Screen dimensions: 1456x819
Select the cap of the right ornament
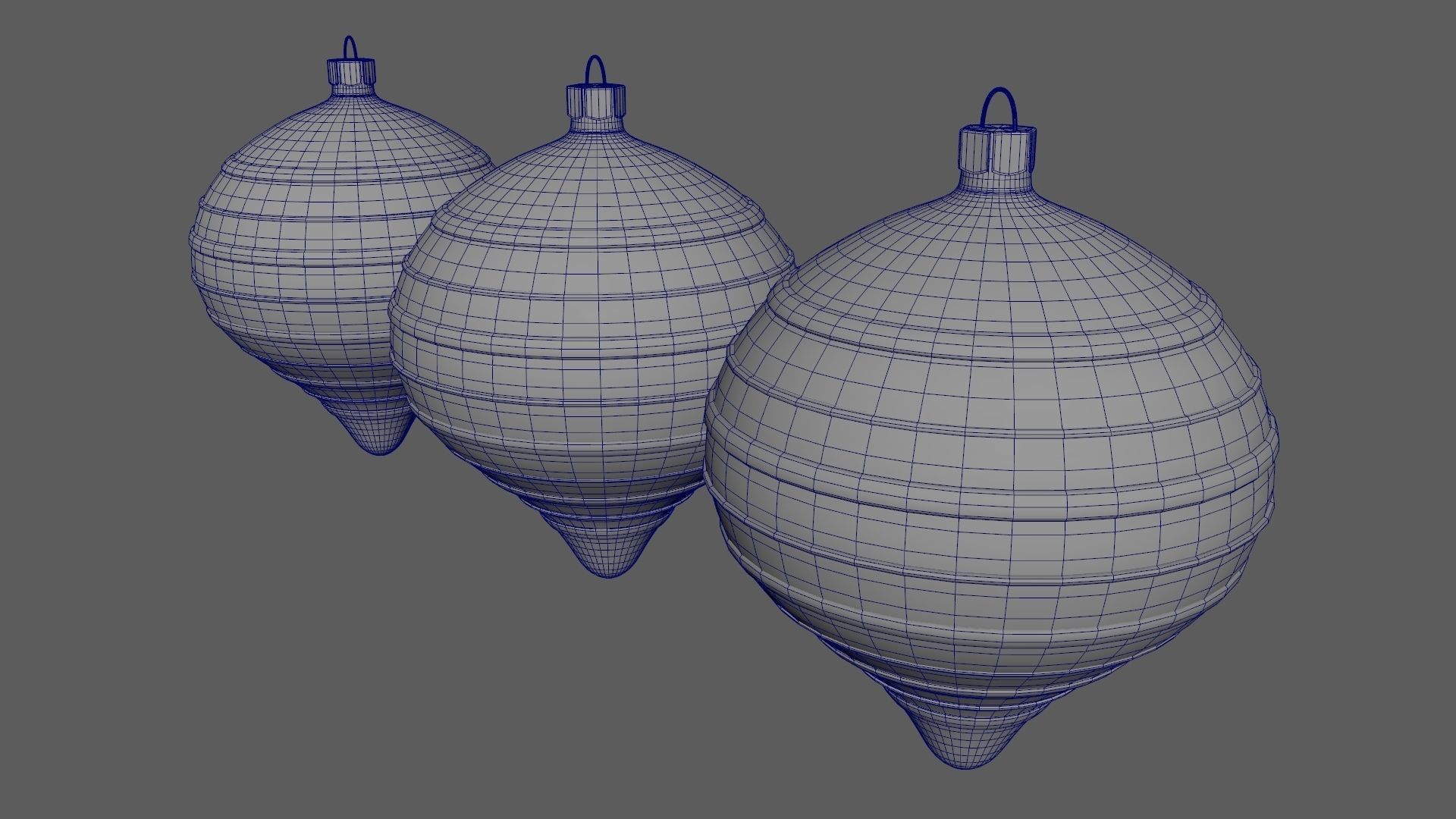coord(996,149)
